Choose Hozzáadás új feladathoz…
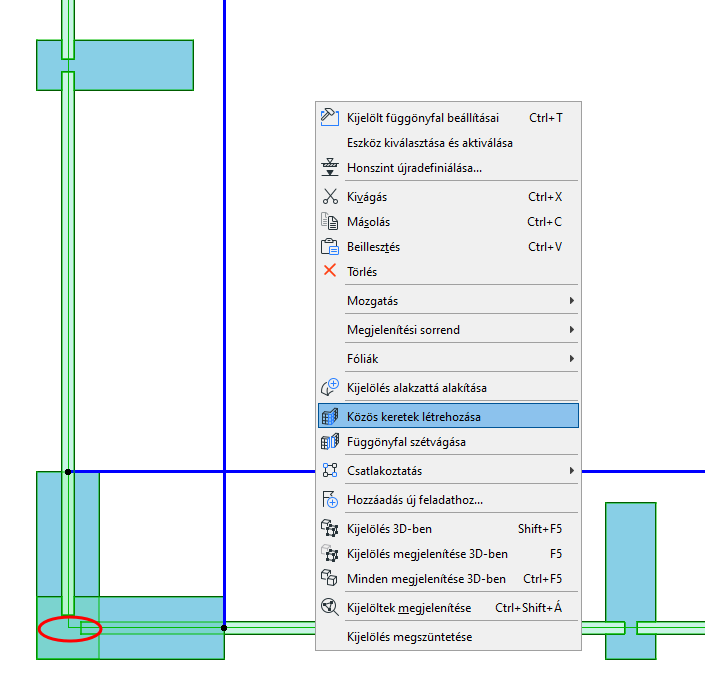This screenshot has height=697, width=705. (x=448, y=500)
